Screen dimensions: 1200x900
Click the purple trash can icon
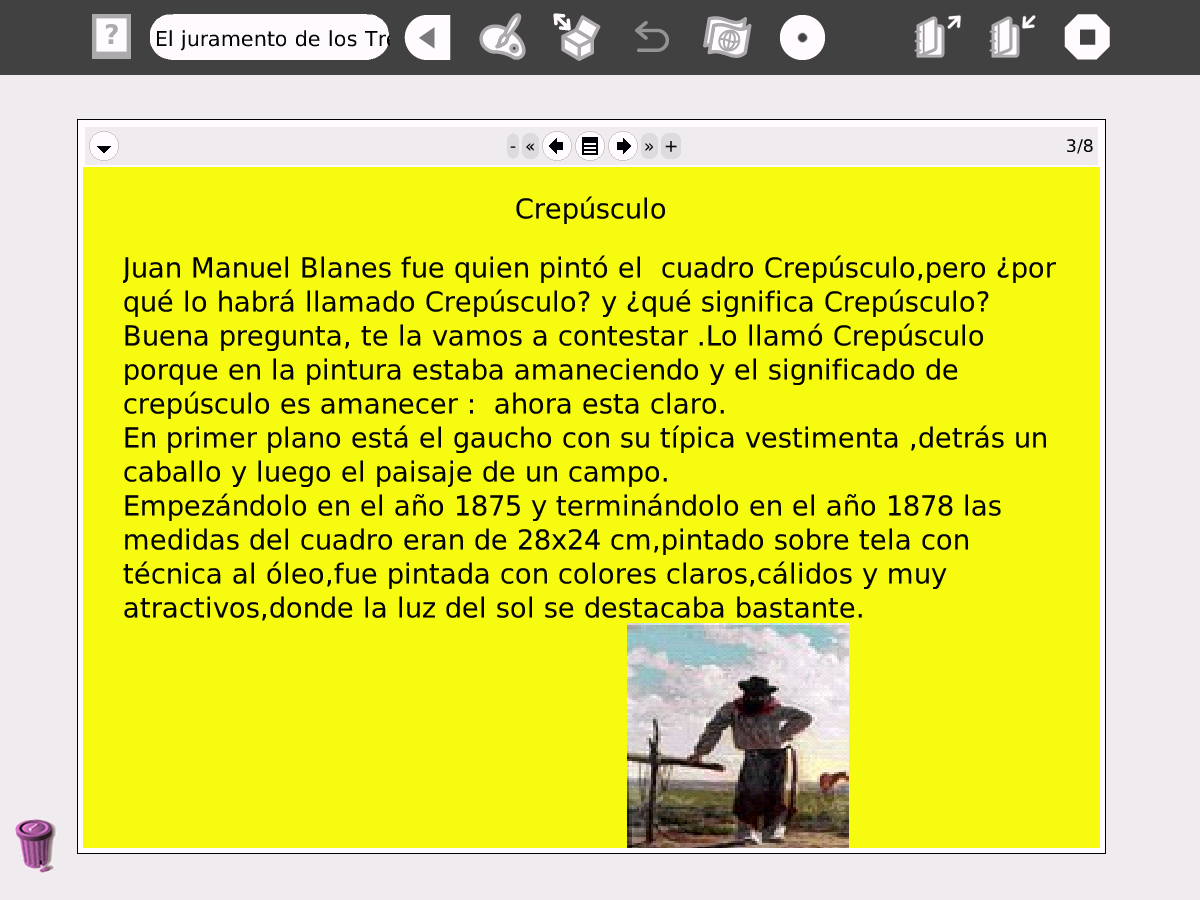(x=35, y=845)
